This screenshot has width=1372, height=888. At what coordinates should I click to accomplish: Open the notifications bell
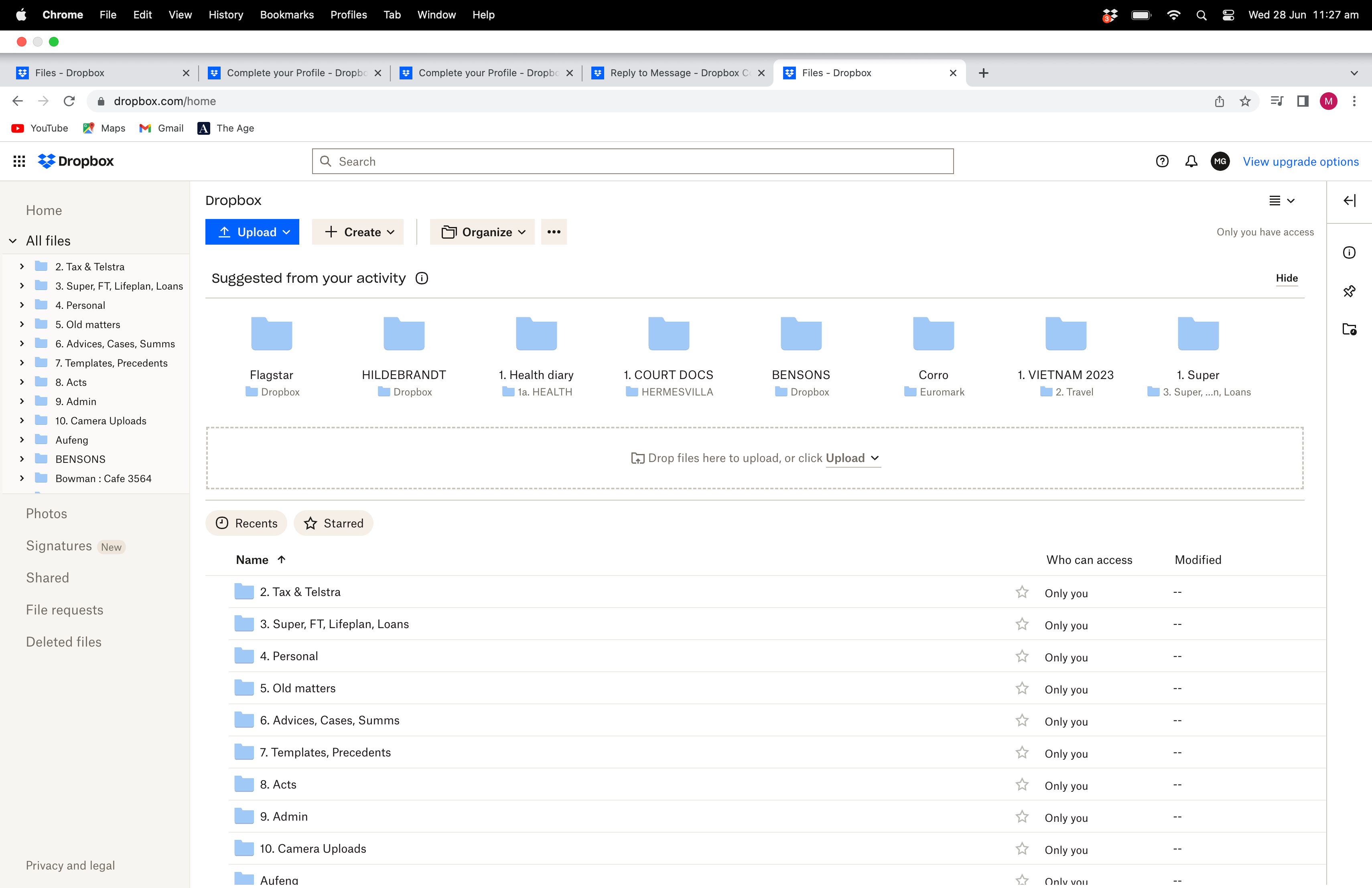coord(1191,161)
